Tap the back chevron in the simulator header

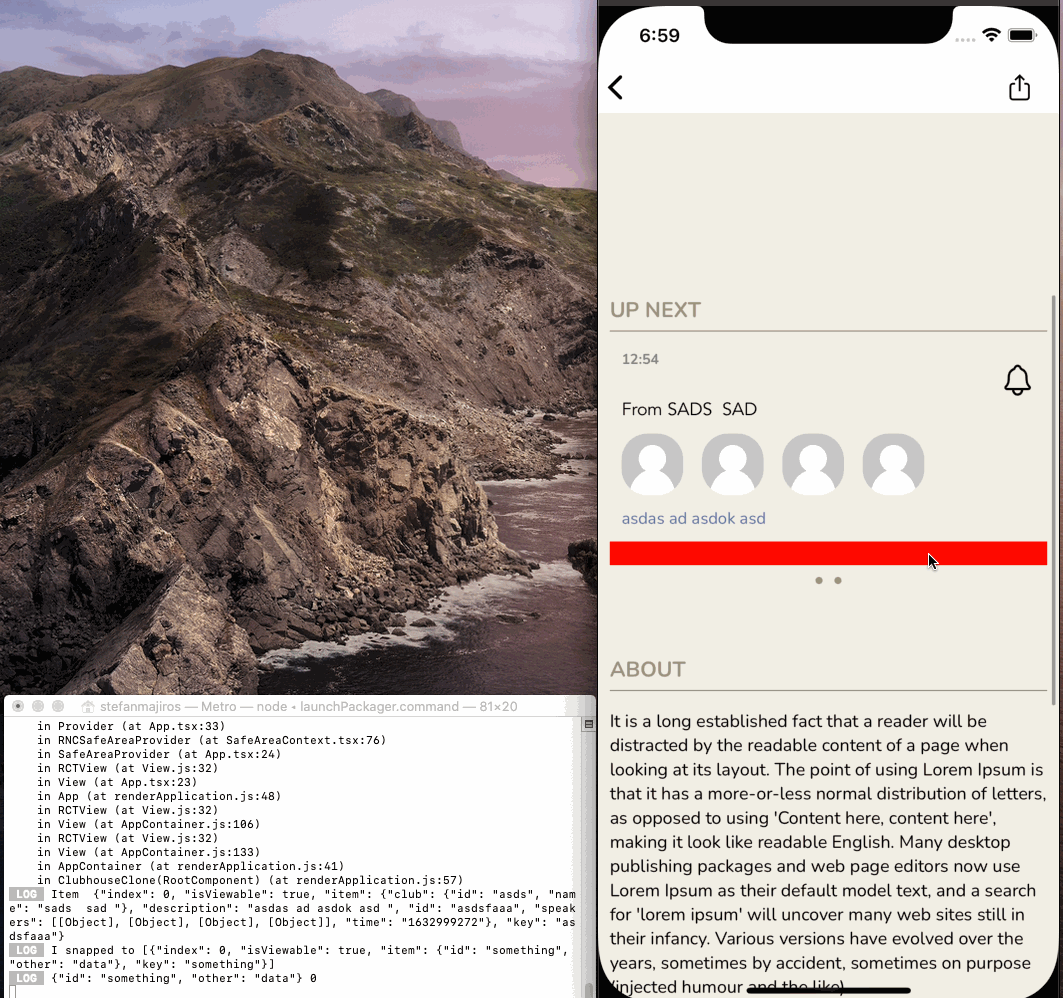pos(616,87)
